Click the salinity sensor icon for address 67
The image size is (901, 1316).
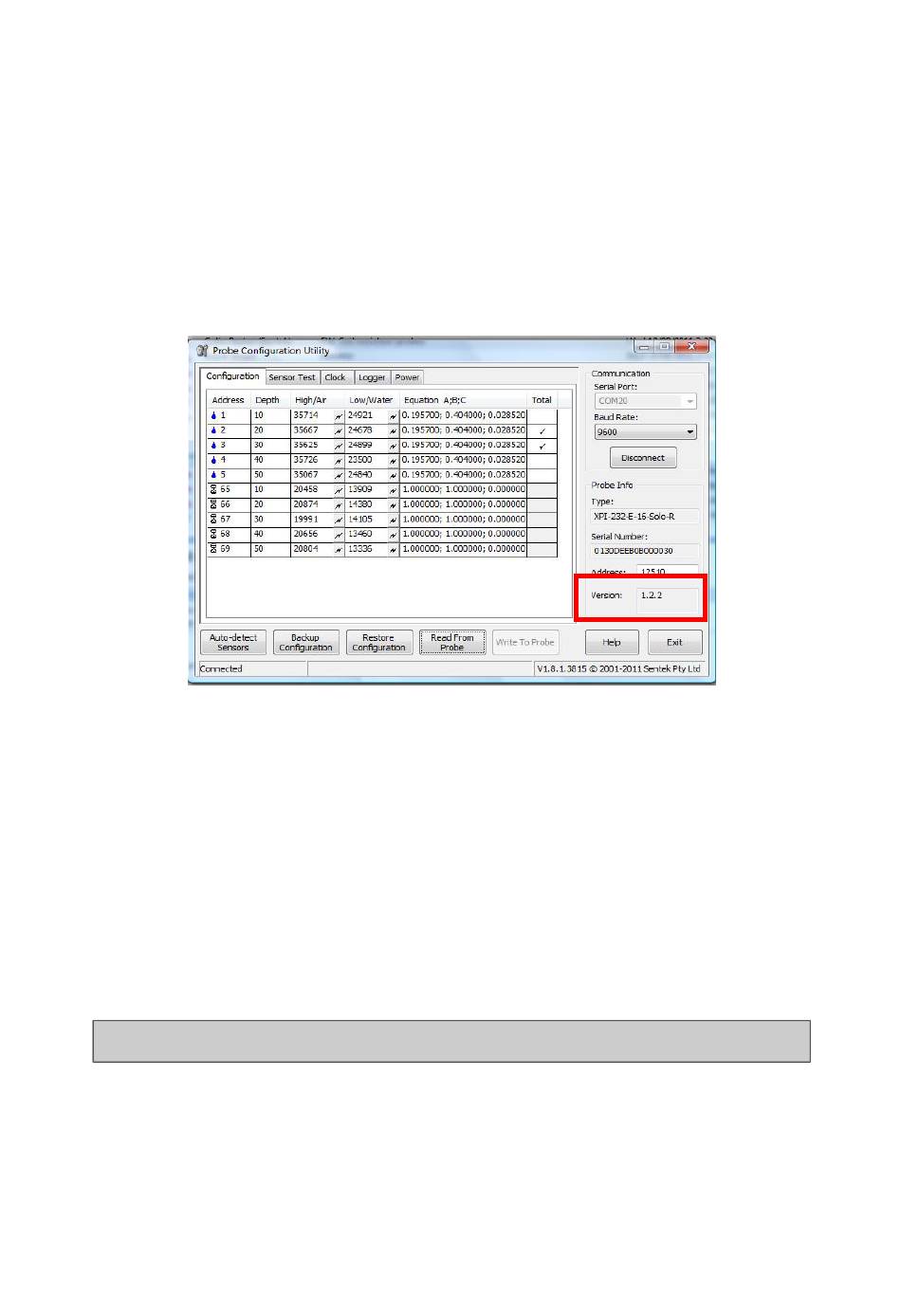pos(213,520)
